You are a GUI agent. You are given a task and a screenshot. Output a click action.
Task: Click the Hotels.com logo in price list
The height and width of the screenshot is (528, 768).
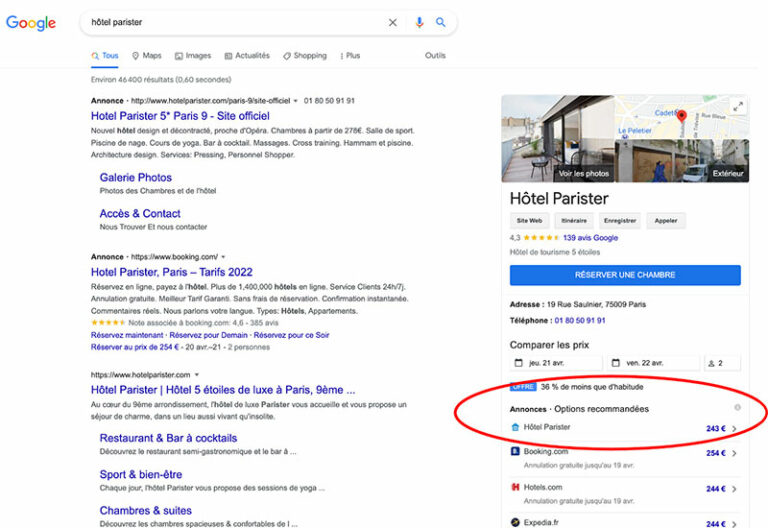[515, 487]
